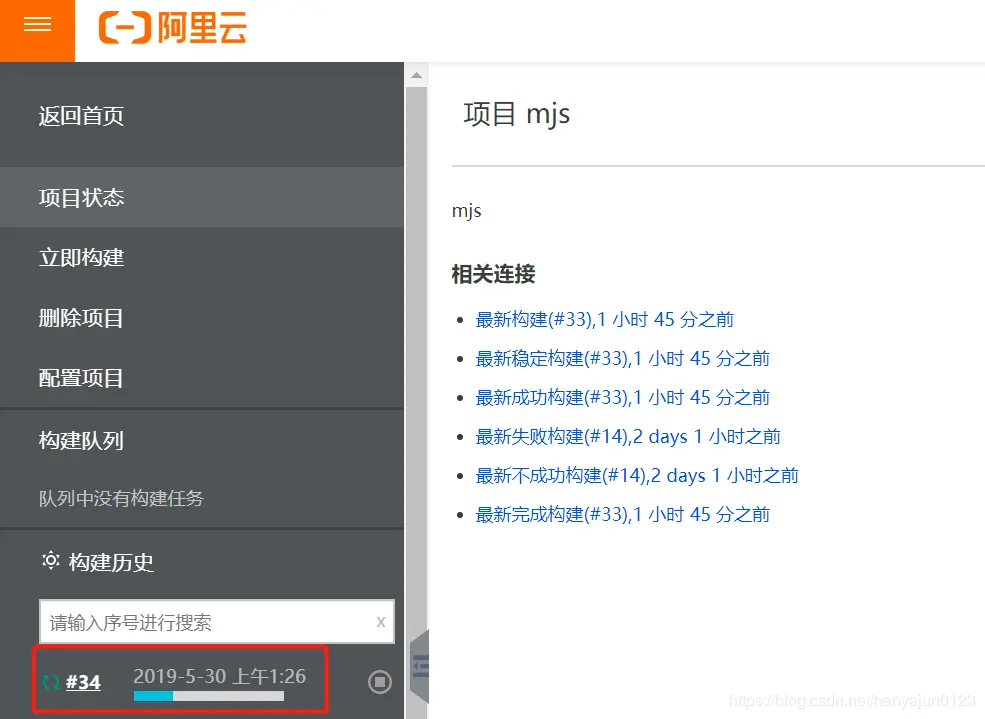Click the sidebar collapse handle
Image resolution: width=985 pixels, height=719 pixels.
(x=420, y=666)
